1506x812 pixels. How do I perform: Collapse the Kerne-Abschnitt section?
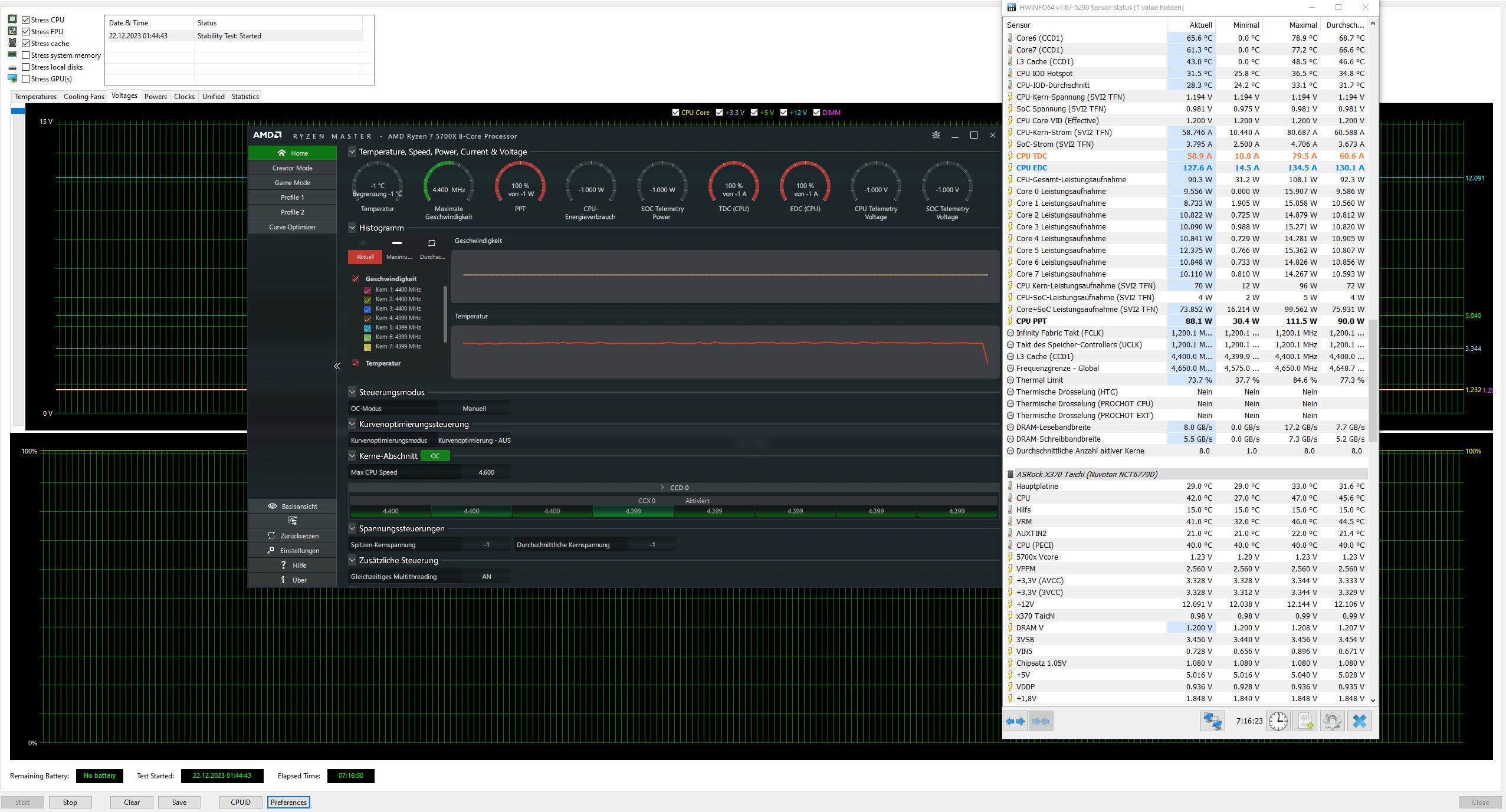click(352, 456)
